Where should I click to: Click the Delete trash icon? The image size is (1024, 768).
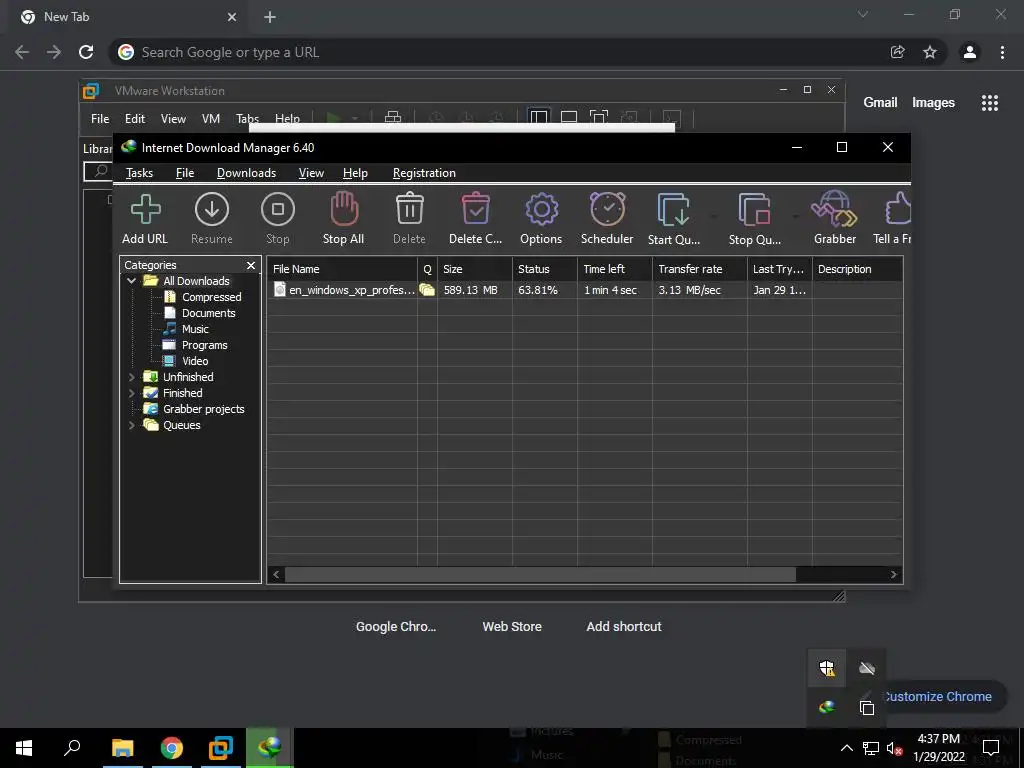pyautogui.click(x=409, y=209)
